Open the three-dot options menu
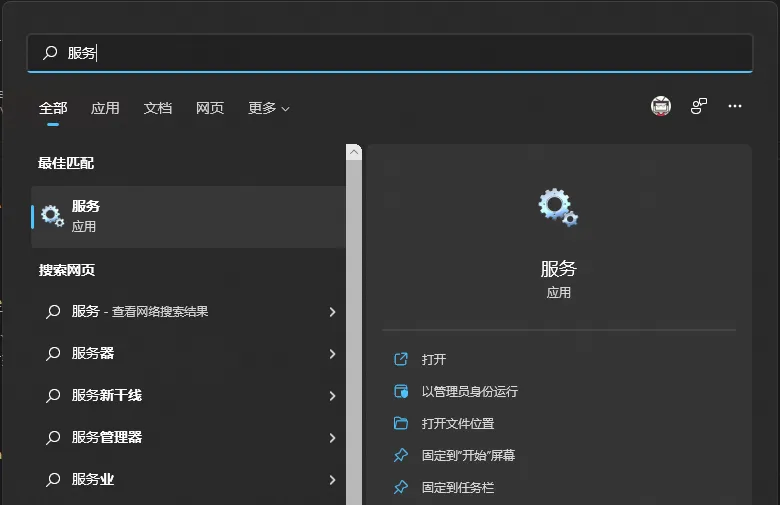This screenshot has height=505, width=780. tap(735, 106)
